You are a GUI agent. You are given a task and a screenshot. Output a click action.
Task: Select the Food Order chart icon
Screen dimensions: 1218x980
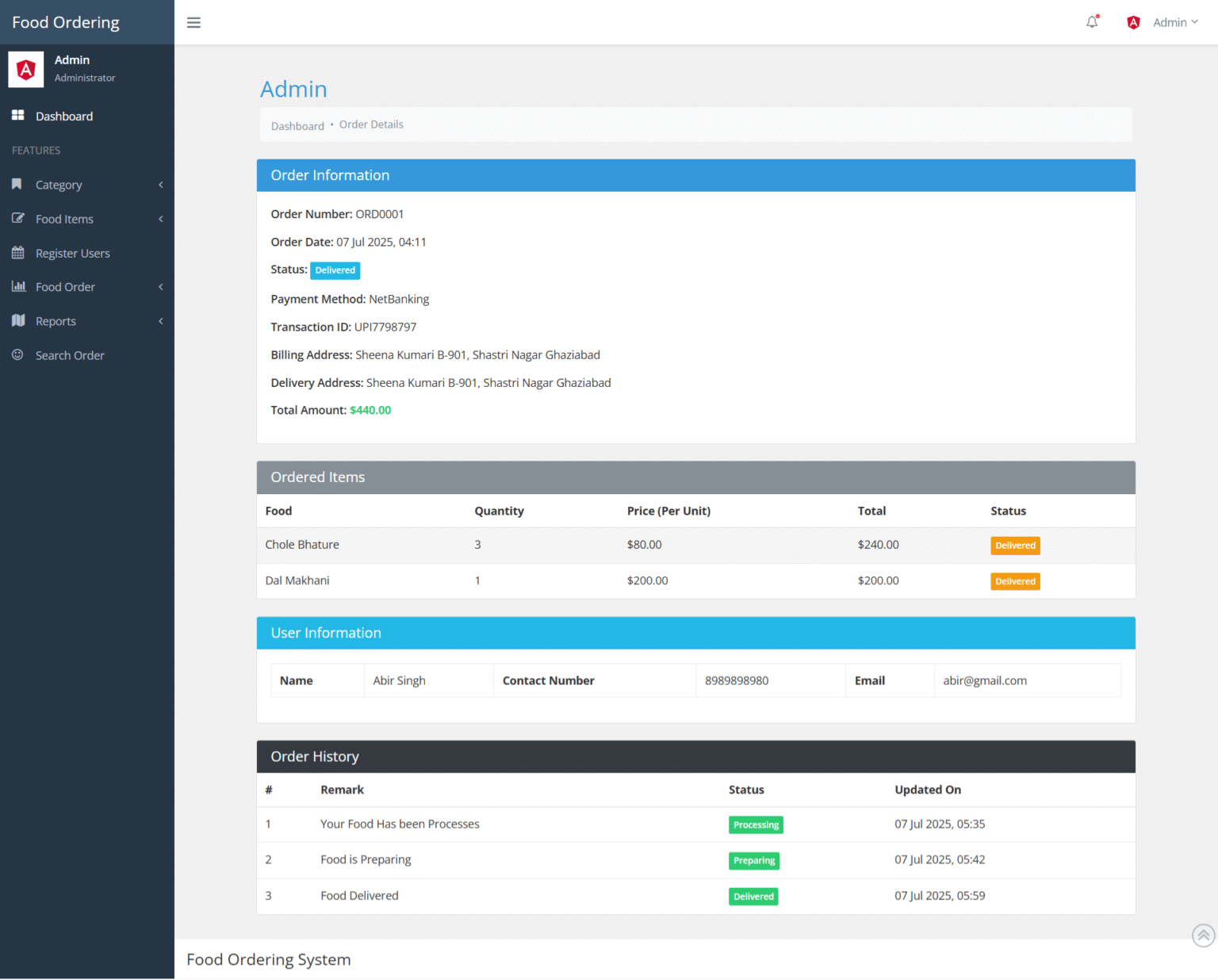click(19, 286)
